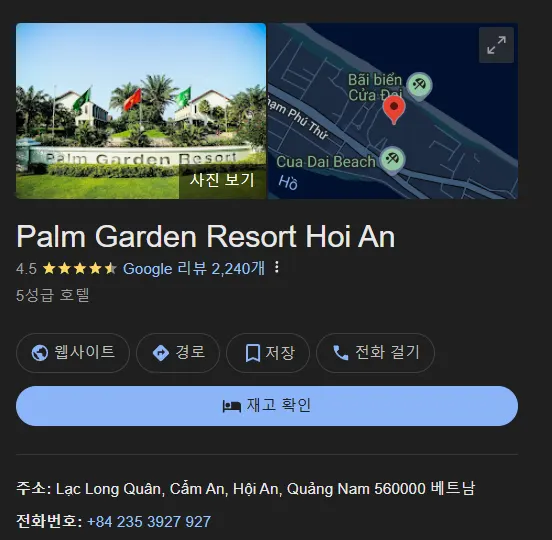The width and height of the screenshot is (552, 540).
Task: Click the five-star rating stars
Action: (80, 269)
